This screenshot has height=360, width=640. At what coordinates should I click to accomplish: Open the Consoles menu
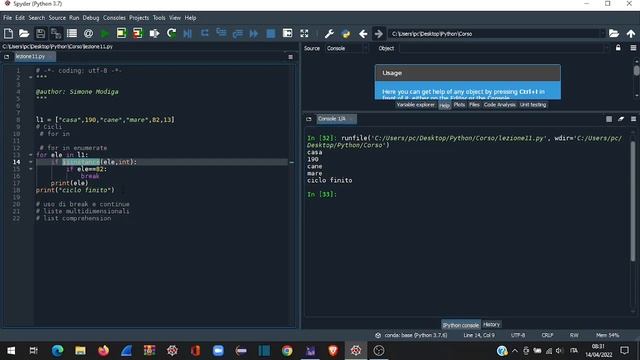click(114, 18)
